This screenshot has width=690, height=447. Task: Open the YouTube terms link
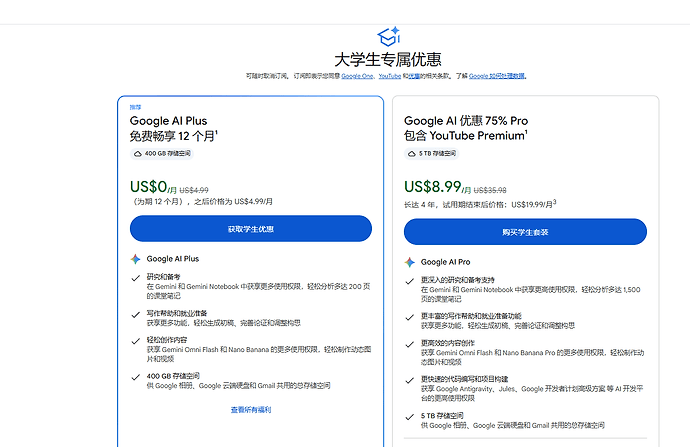[389, 76]
